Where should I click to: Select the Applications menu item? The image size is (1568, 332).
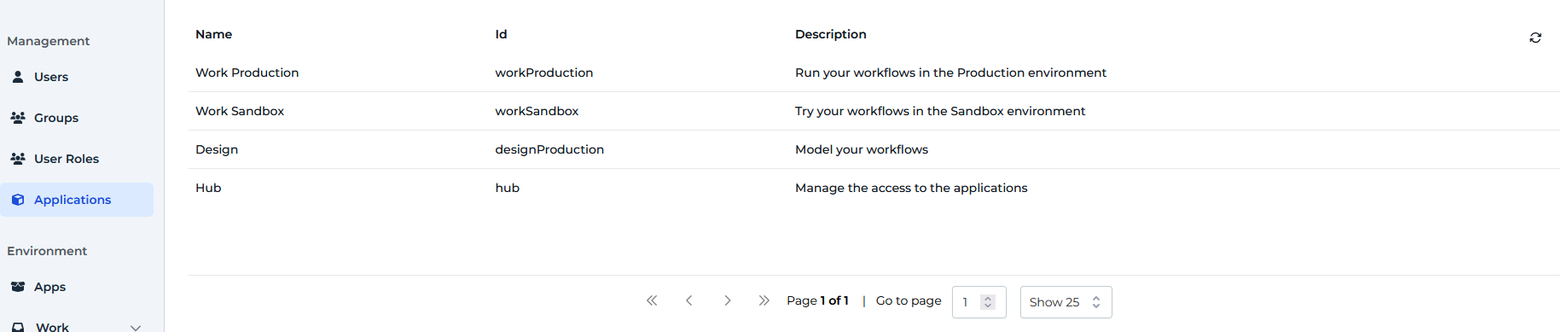point(77,200)
